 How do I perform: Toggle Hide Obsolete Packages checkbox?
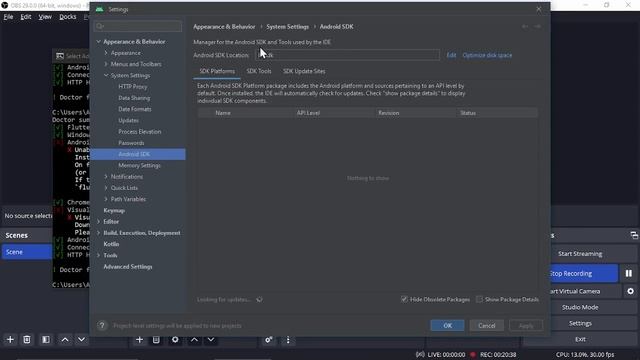coord(404,299)
